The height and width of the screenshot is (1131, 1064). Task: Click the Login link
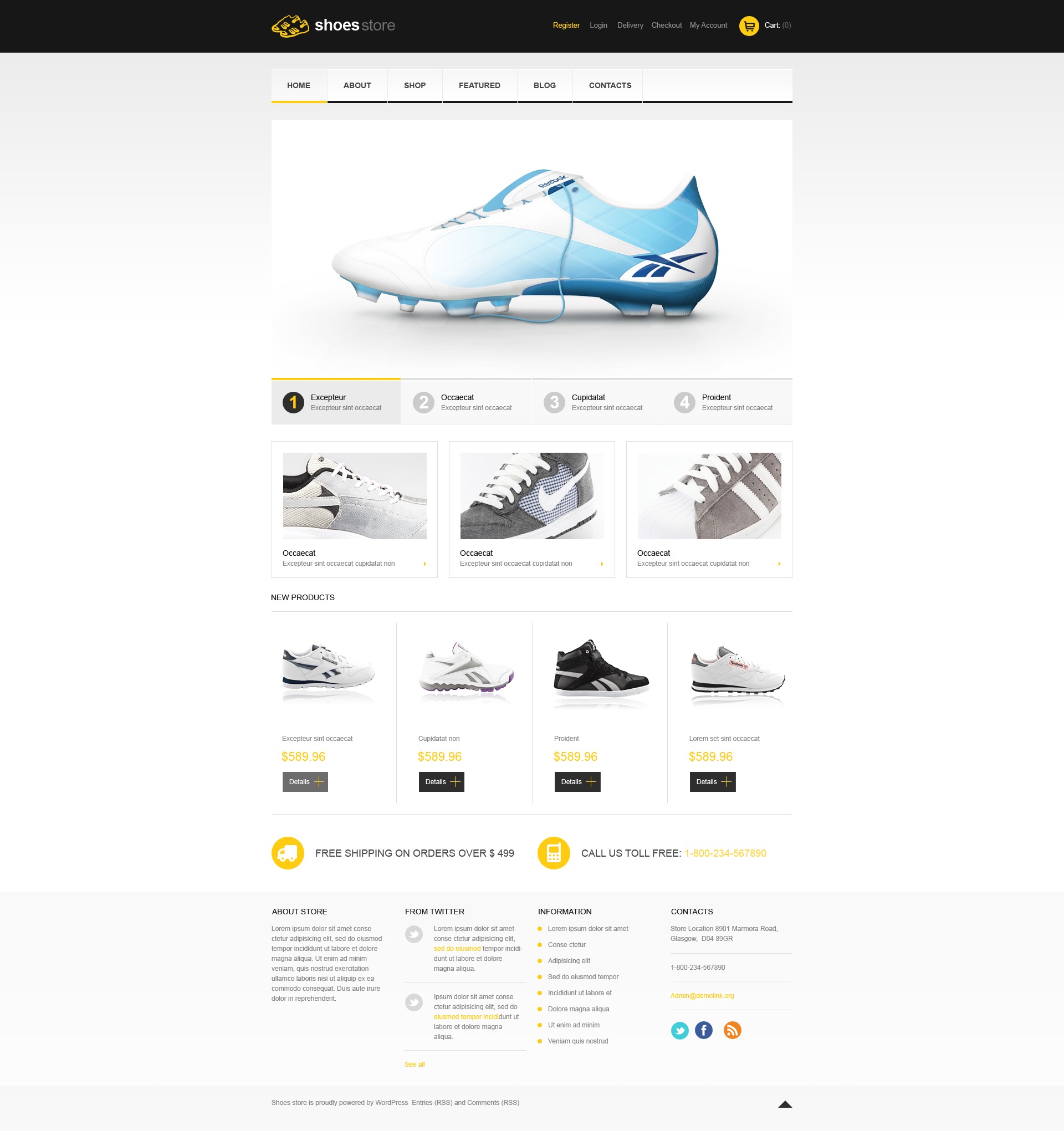pos(598,25)
